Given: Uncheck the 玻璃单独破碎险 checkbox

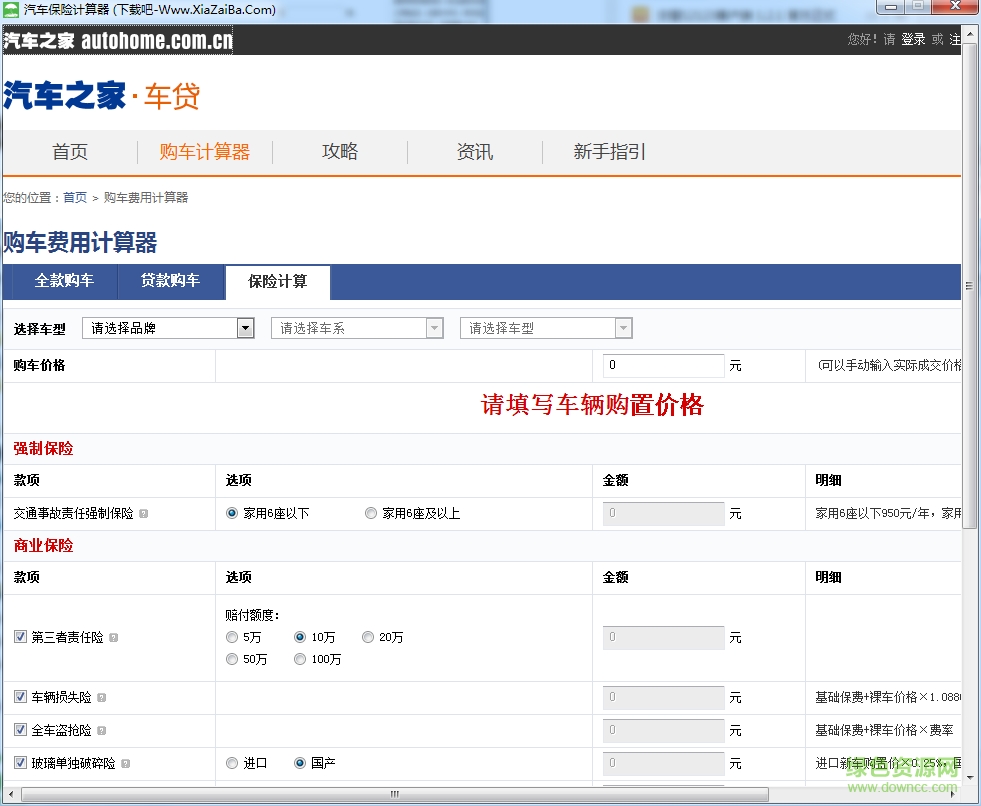Looking at the screenshot, I should pos(21,763).
